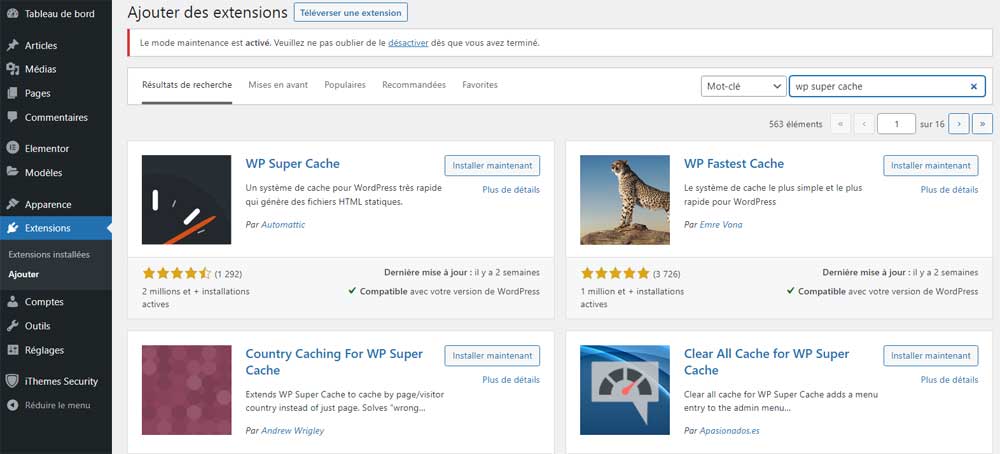Clear the search field with the X icon
Image resolution: width=1000 pixels, height=454 pixels.
pyautogui.click(x=974, y=87)
